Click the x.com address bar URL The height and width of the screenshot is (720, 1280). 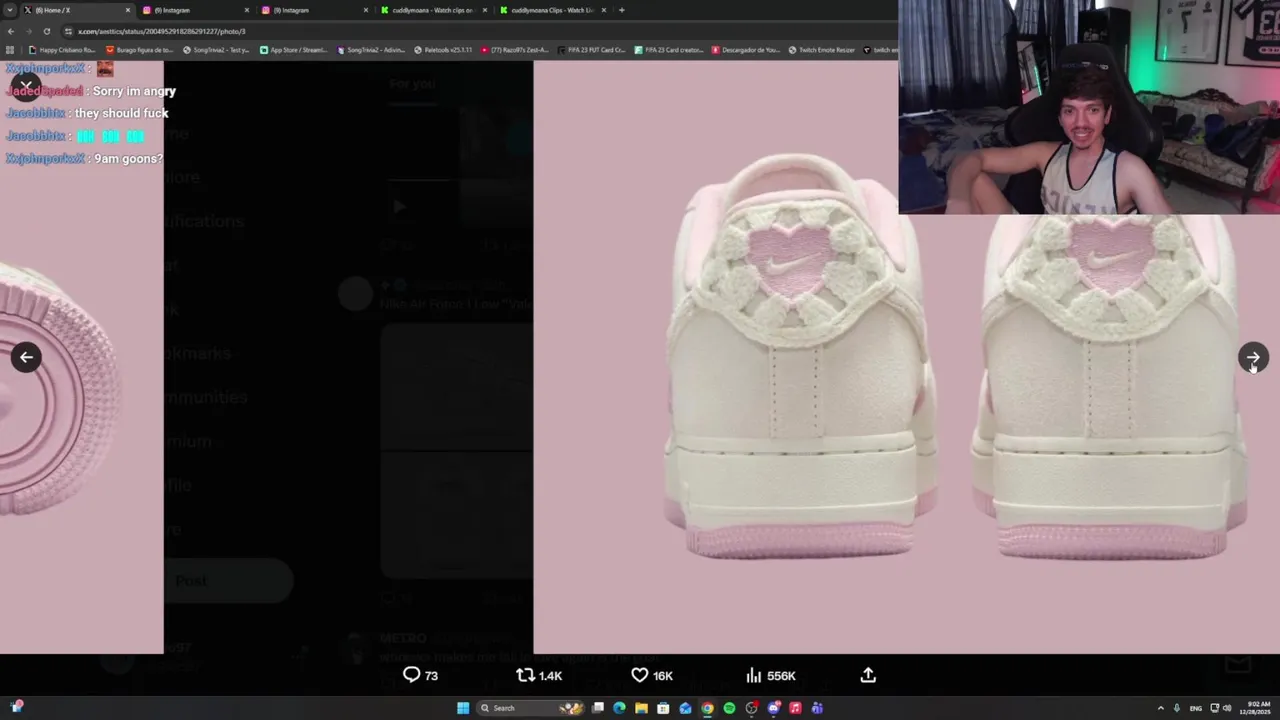161,31
